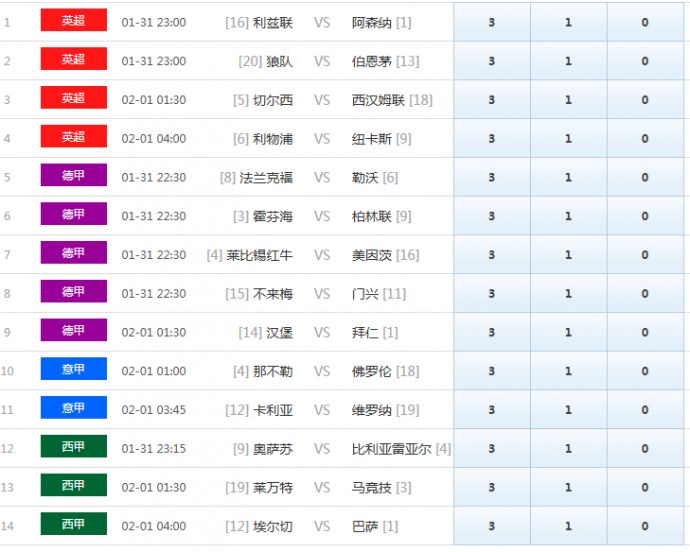Choose 3 for the 那不勒斯 vs 佛罗伦萨 match
Screen dimensions: 690x552
491,371
